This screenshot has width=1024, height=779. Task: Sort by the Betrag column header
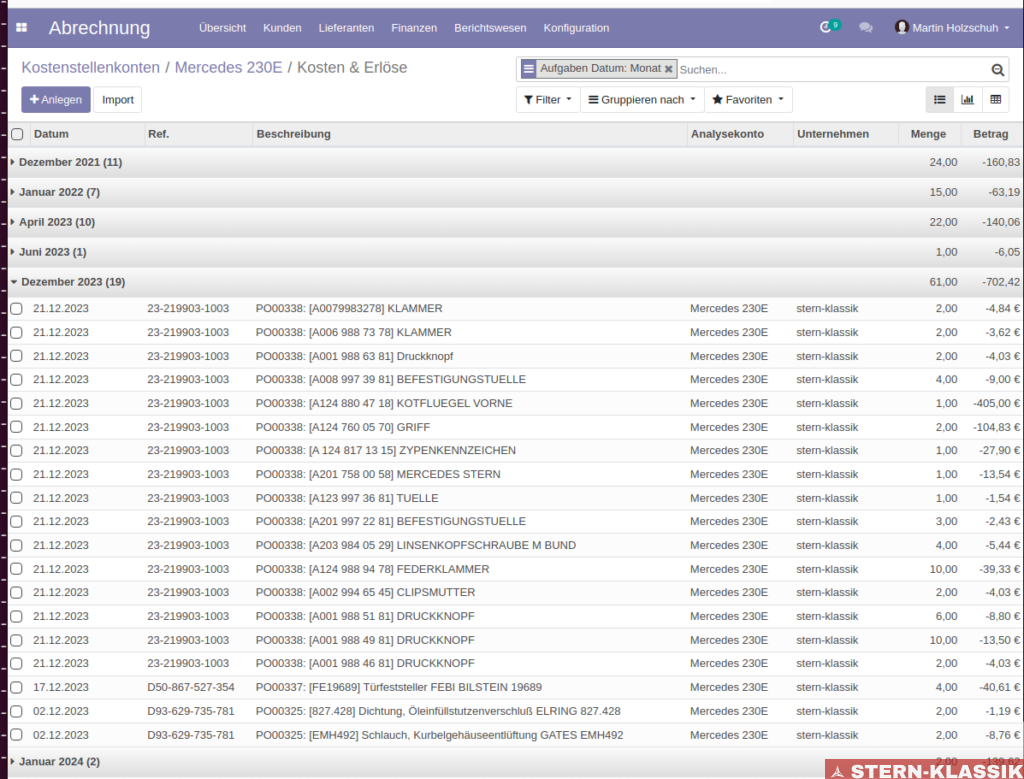991,134
